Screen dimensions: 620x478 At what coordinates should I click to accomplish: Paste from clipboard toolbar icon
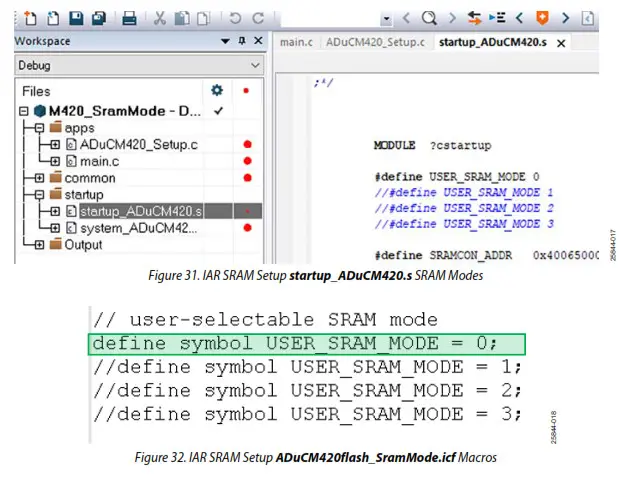(203, 18)
